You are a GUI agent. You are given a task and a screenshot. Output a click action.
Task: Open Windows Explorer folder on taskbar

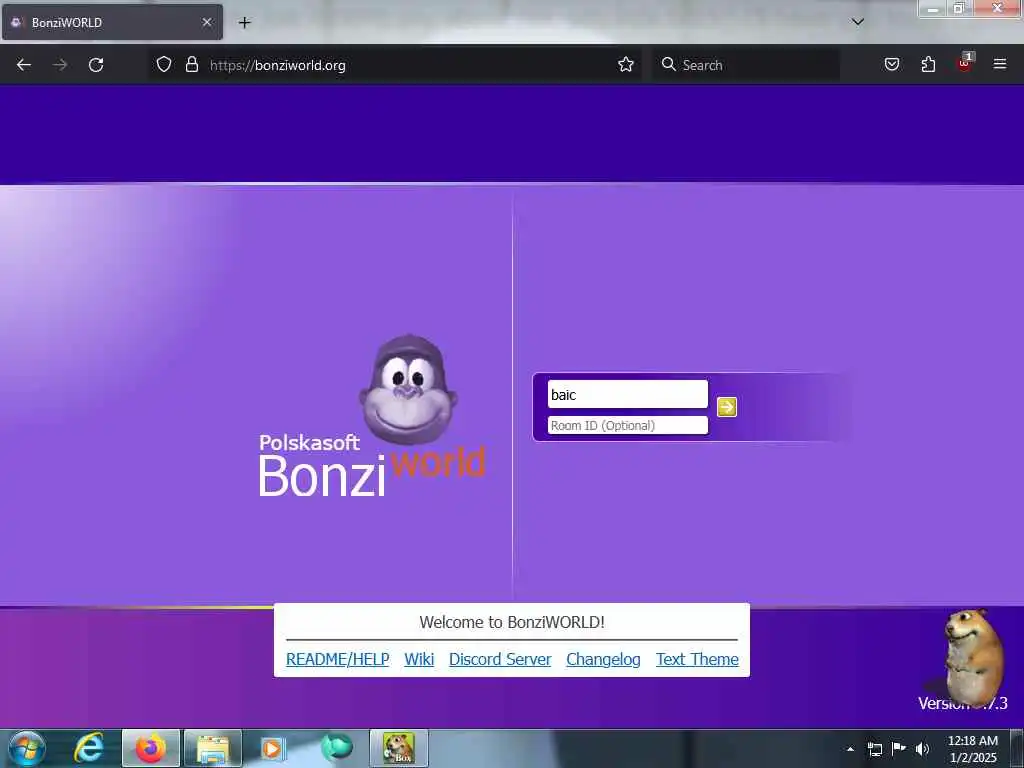point(213,748)
